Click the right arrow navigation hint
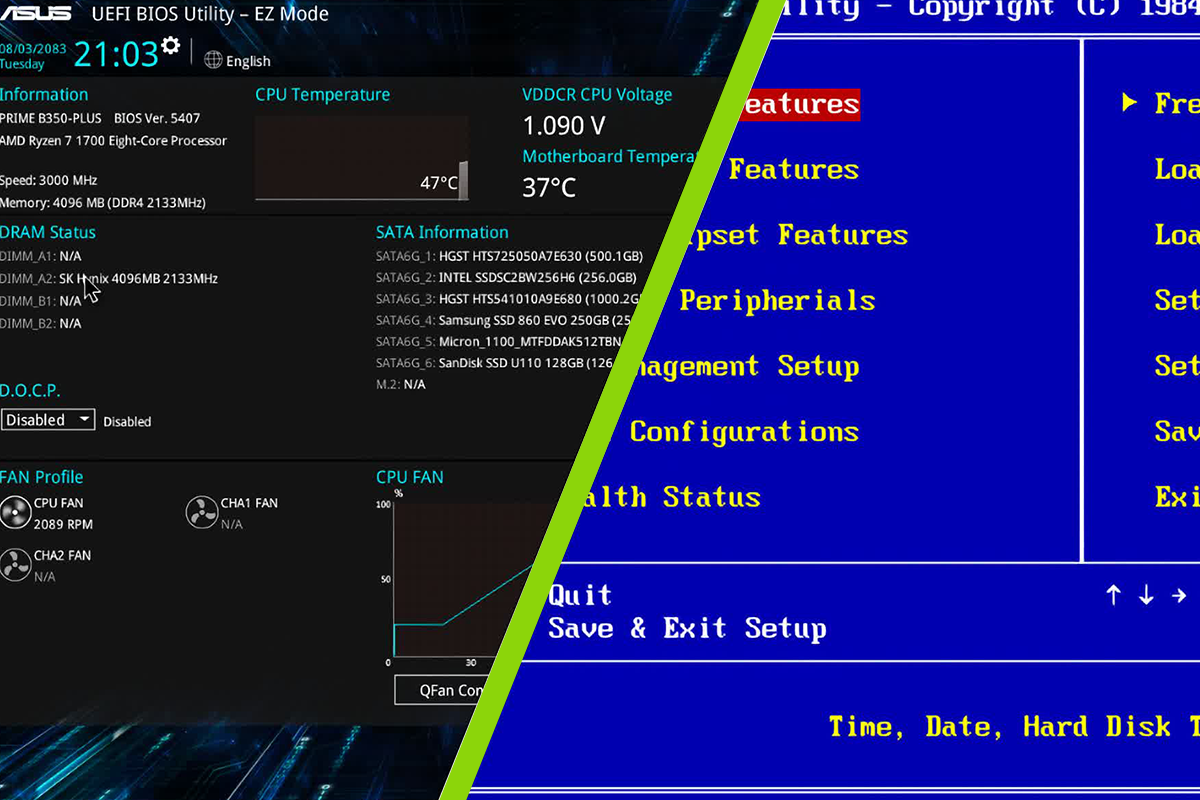The width and height of the screenshot is (1200, 800). (x=1179, y=596)
